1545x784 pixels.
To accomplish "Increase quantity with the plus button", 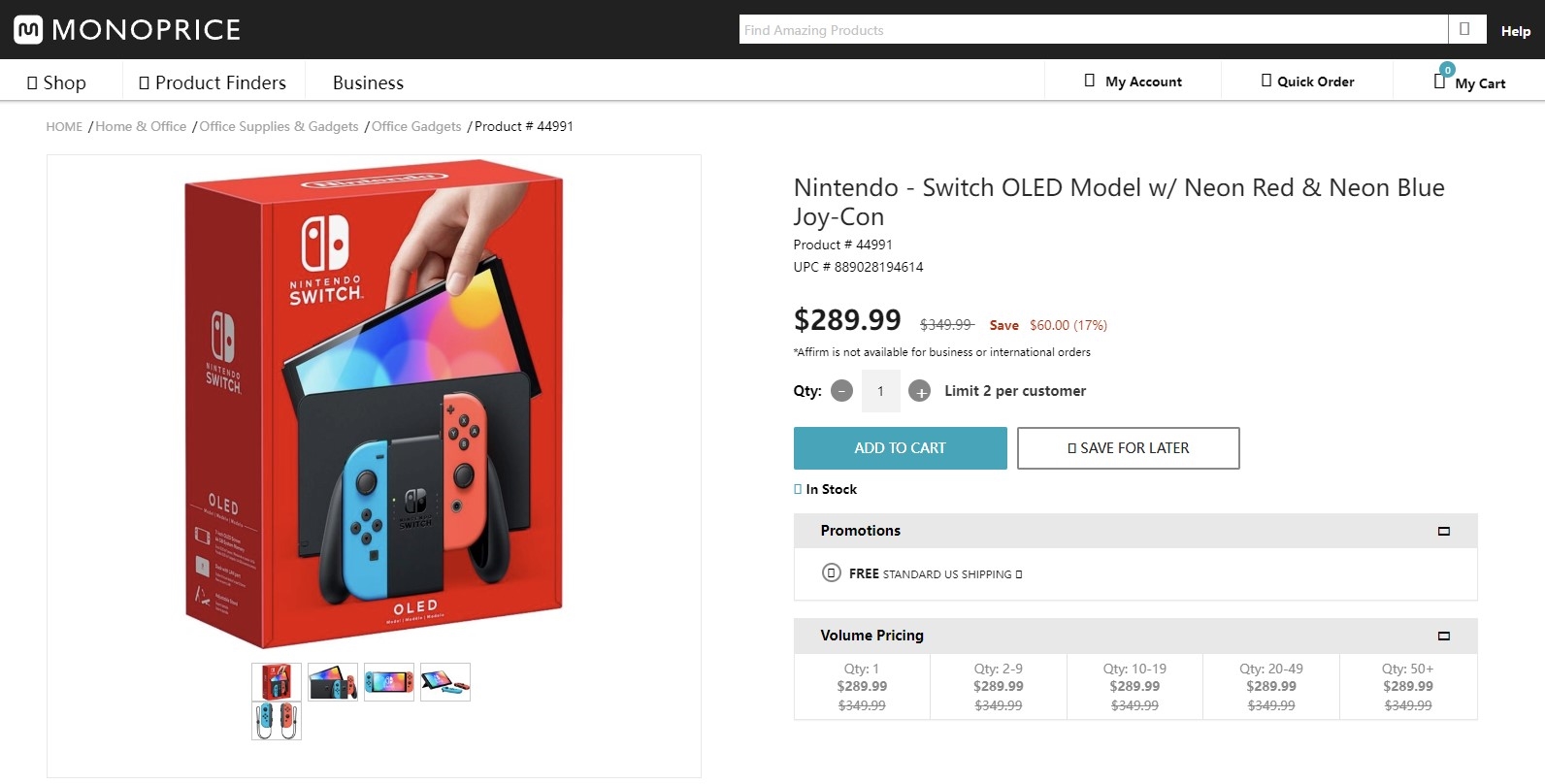I will 919,391.
